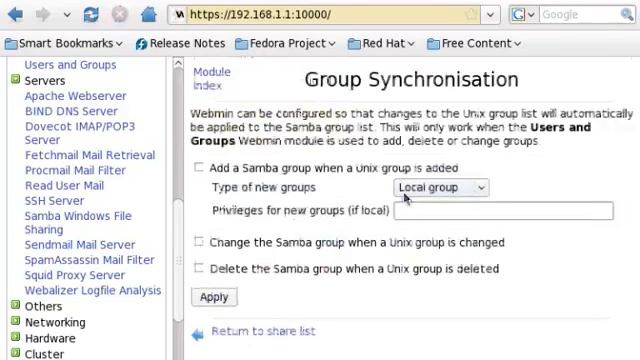Open the Squid Proxy Server module
Viewport: 640px width, 360px height.
coord(75,275)
